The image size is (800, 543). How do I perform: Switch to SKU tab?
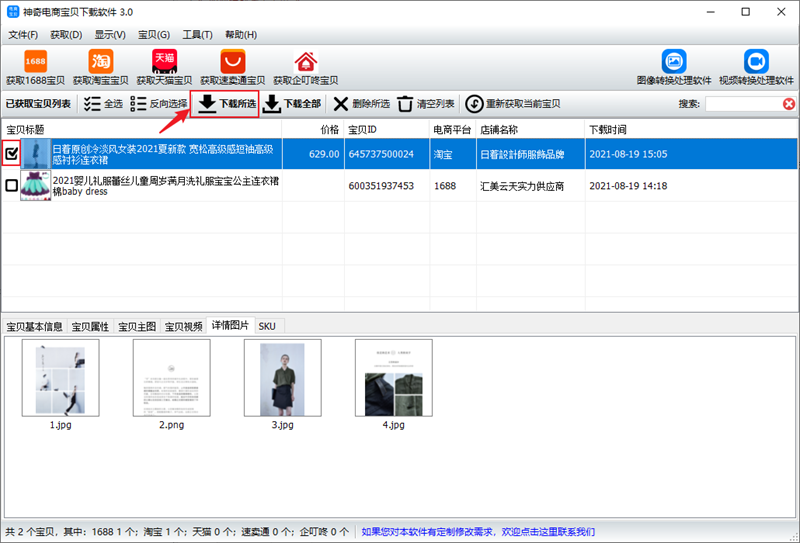pyautogui.click(x=267, y=327)
